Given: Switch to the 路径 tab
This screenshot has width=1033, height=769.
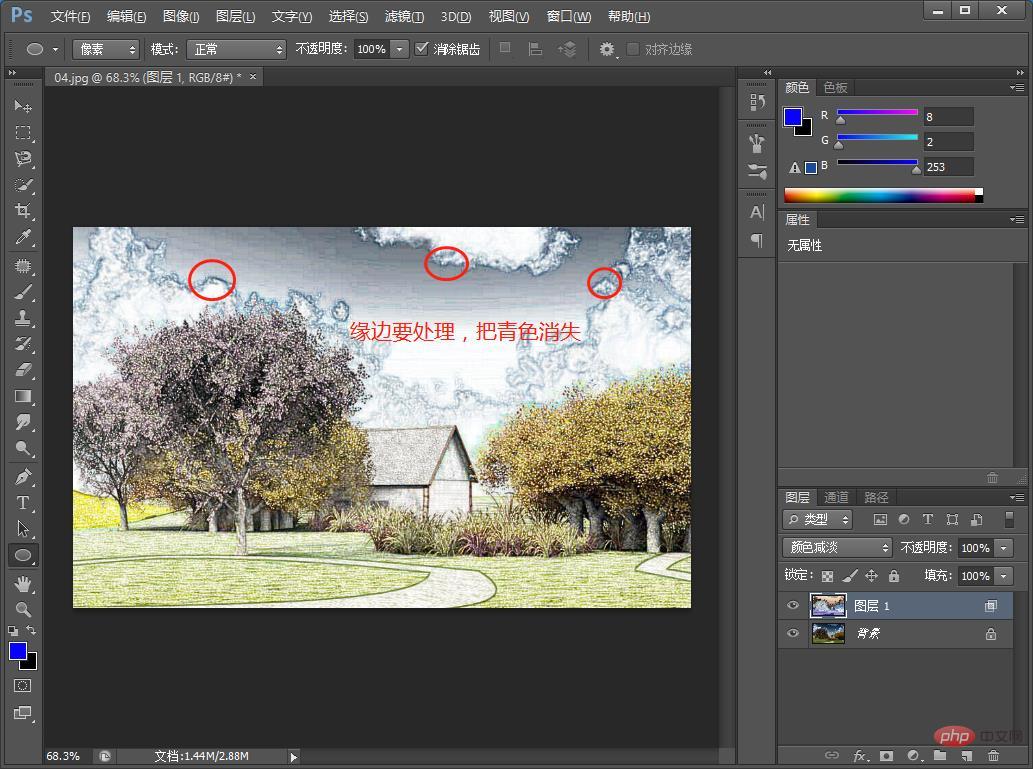Looking at the screenshot, I should 876,497.
